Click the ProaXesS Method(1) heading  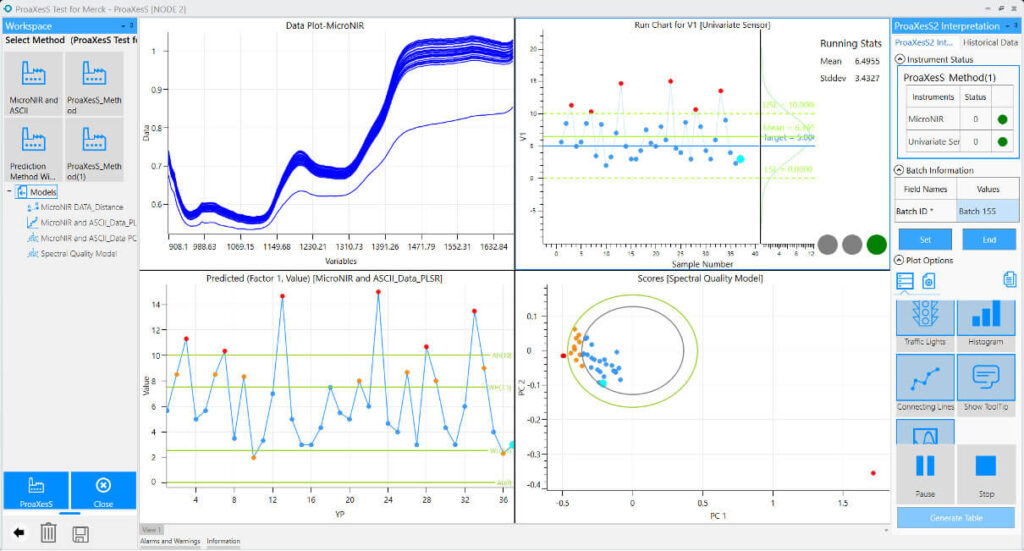click(x=949, y=78)
